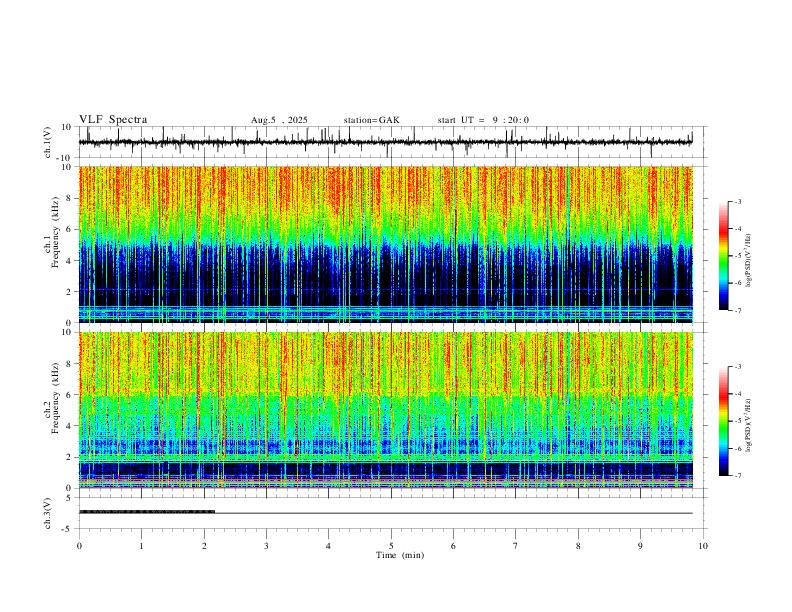The height and width of the screenshot is (612, 792).
Task: Click the "-7" tick on ch.2 color bar
Action: [737, 475]
